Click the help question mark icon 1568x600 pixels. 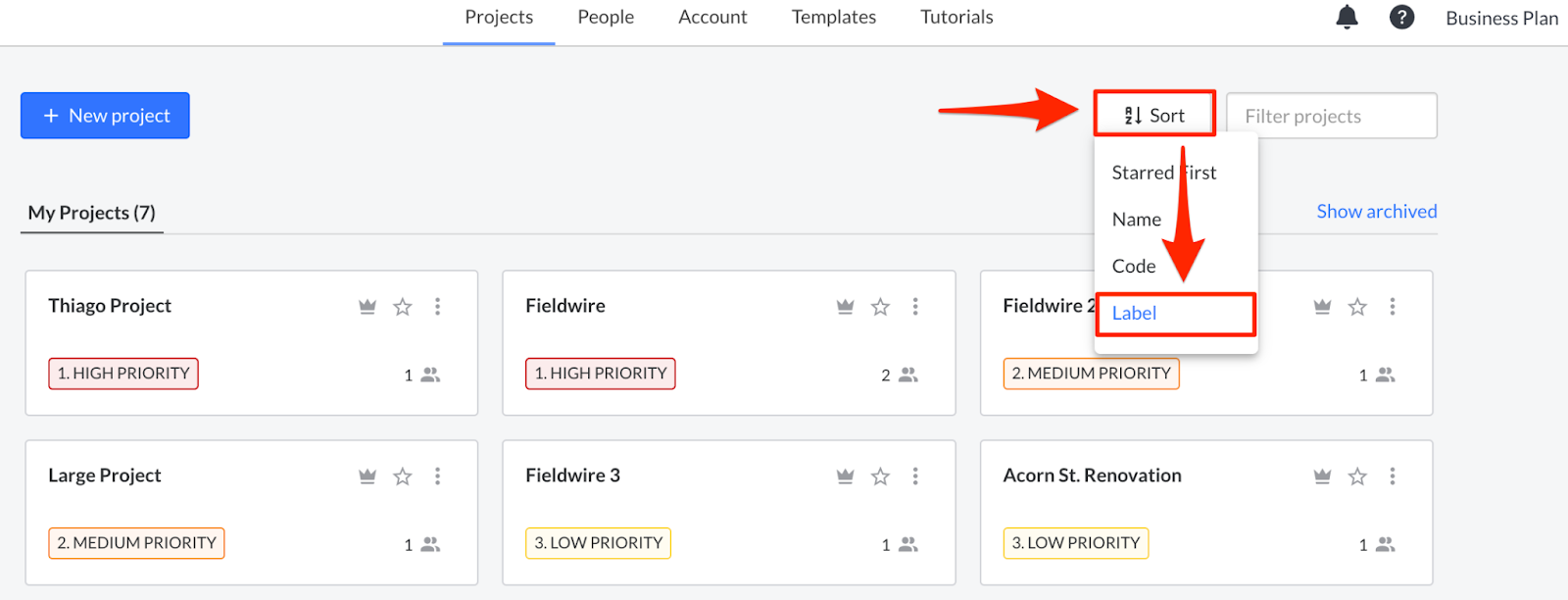coord(1401,17)
